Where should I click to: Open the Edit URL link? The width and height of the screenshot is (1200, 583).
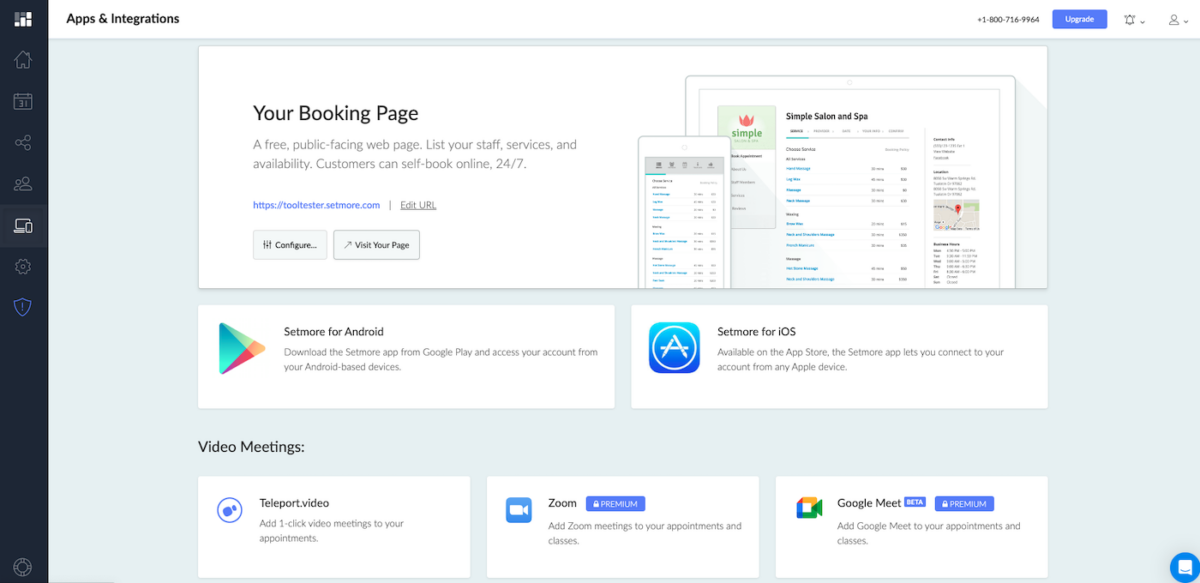(417, 204)
